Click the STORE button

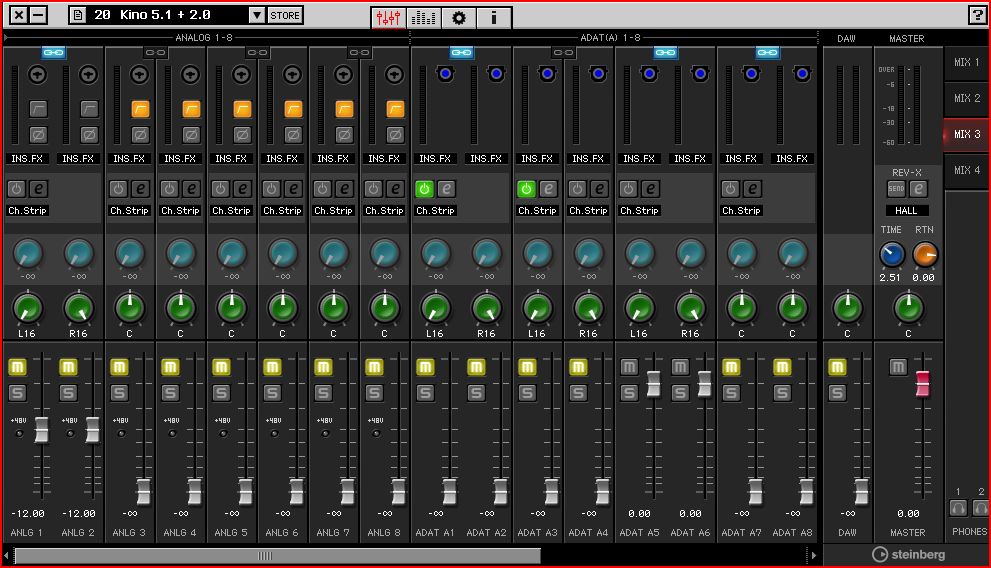(x=285, y=15)
